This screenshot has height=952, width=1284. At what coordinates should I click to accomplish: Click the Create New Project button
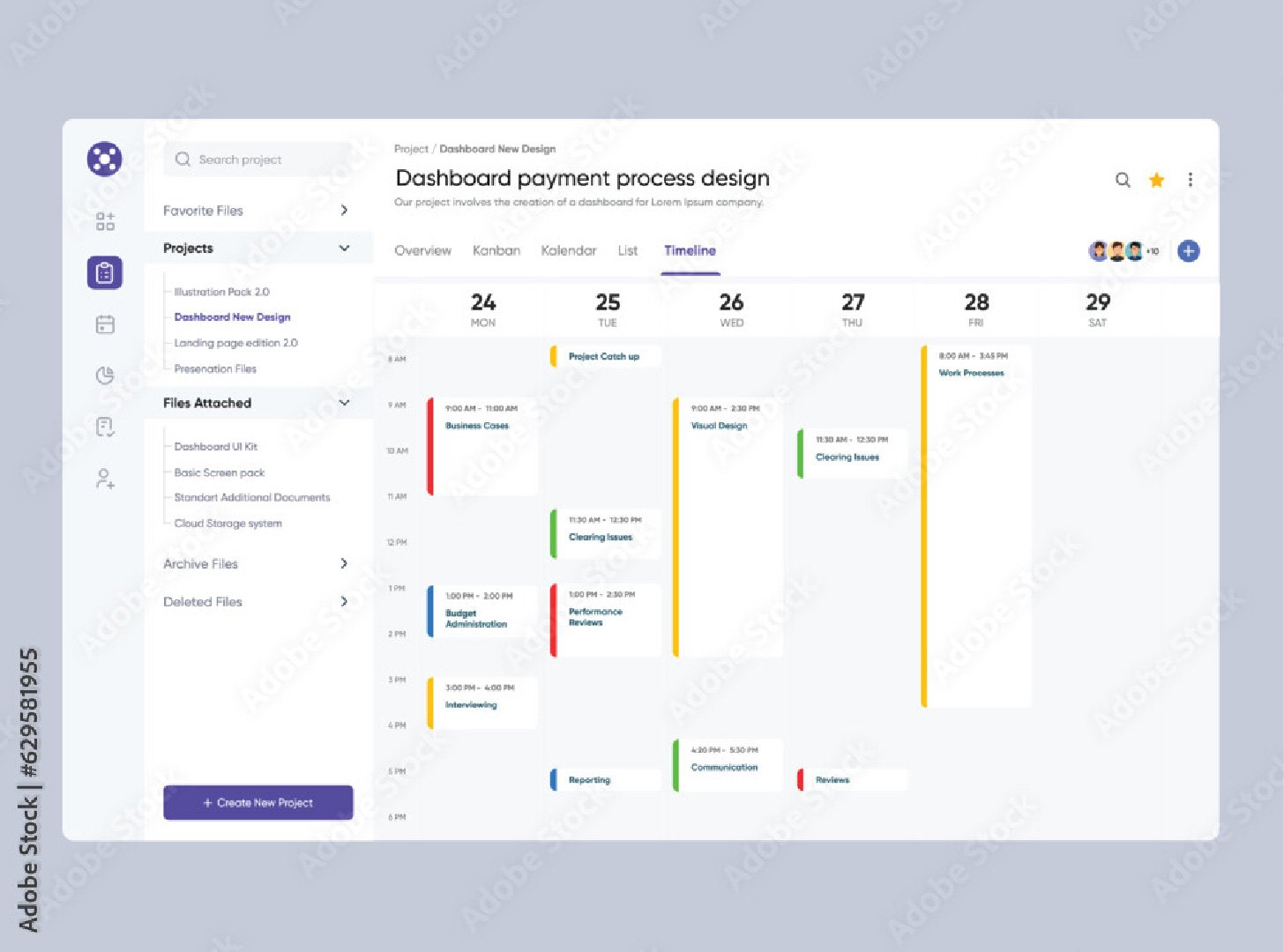(258, 802)
